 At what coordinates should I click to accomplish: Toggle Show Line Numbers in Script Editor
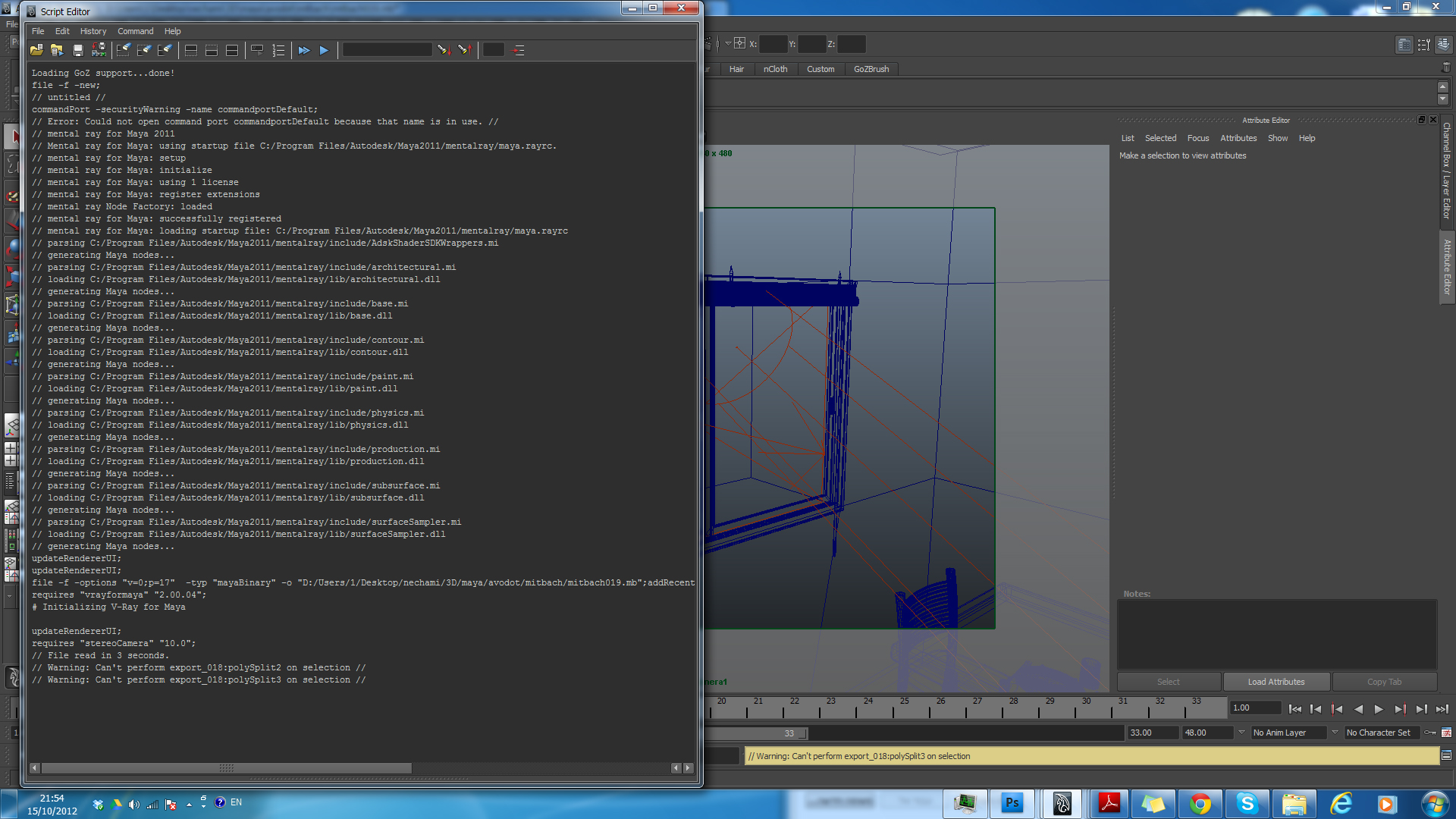tap(278, 50)
